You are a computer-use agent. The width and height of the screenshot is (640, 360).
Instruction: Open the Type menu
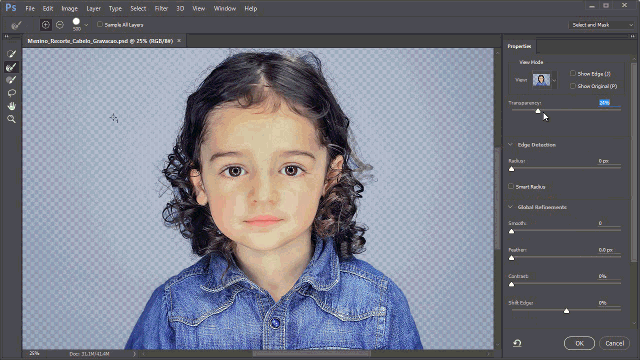click(115, 8)
